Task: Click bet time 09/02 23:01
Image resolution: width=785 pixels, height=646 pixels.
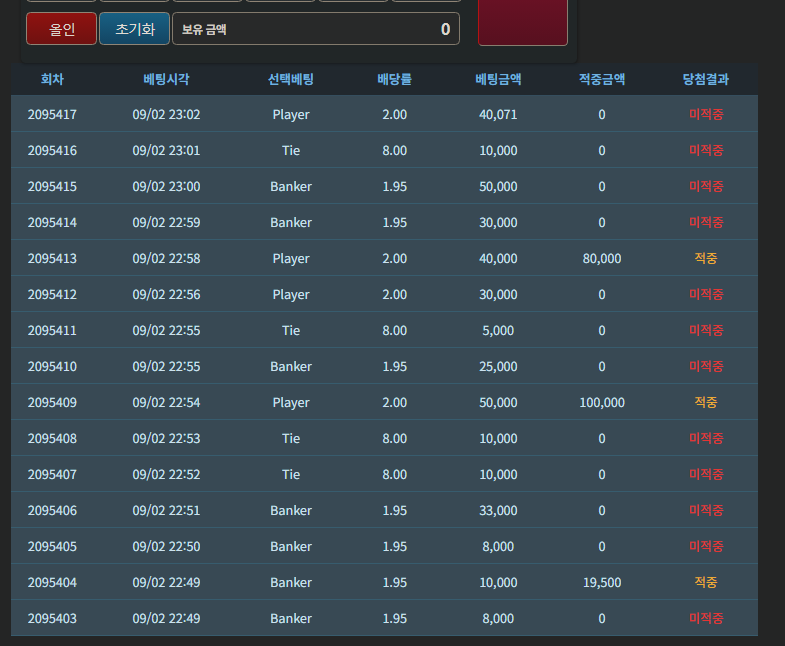Action: click(x=166, y=151)
